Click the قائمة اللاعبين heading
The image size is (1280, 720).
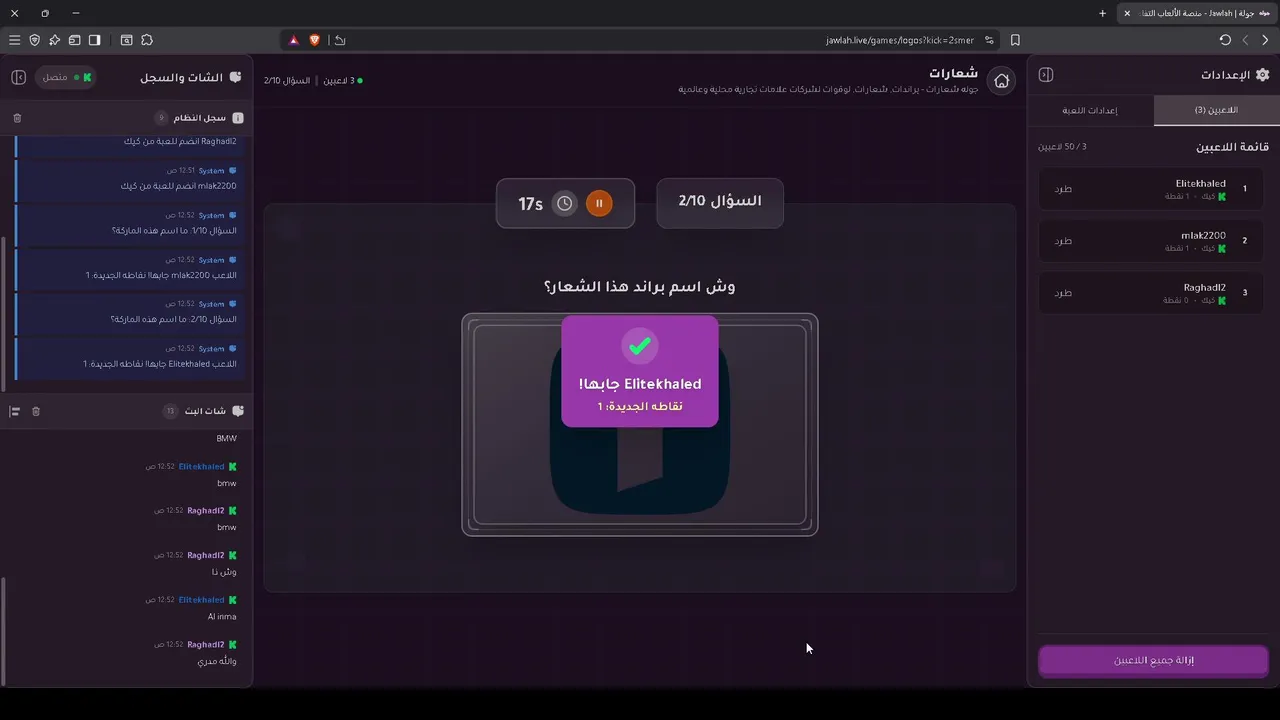coord(1232,147)
